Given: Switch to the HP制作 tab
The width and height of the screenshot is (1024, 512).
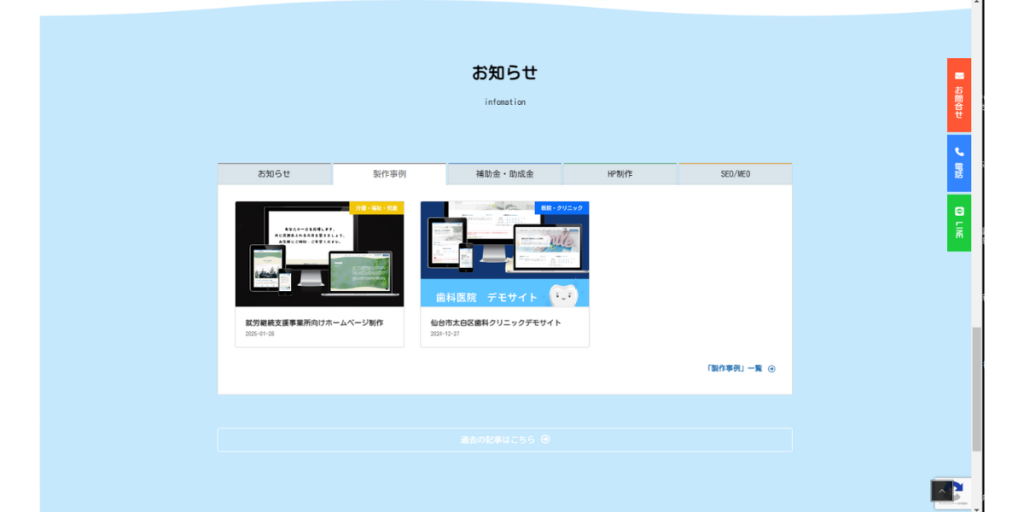Looking at the screenshot, I should click(x=619, y=174).
